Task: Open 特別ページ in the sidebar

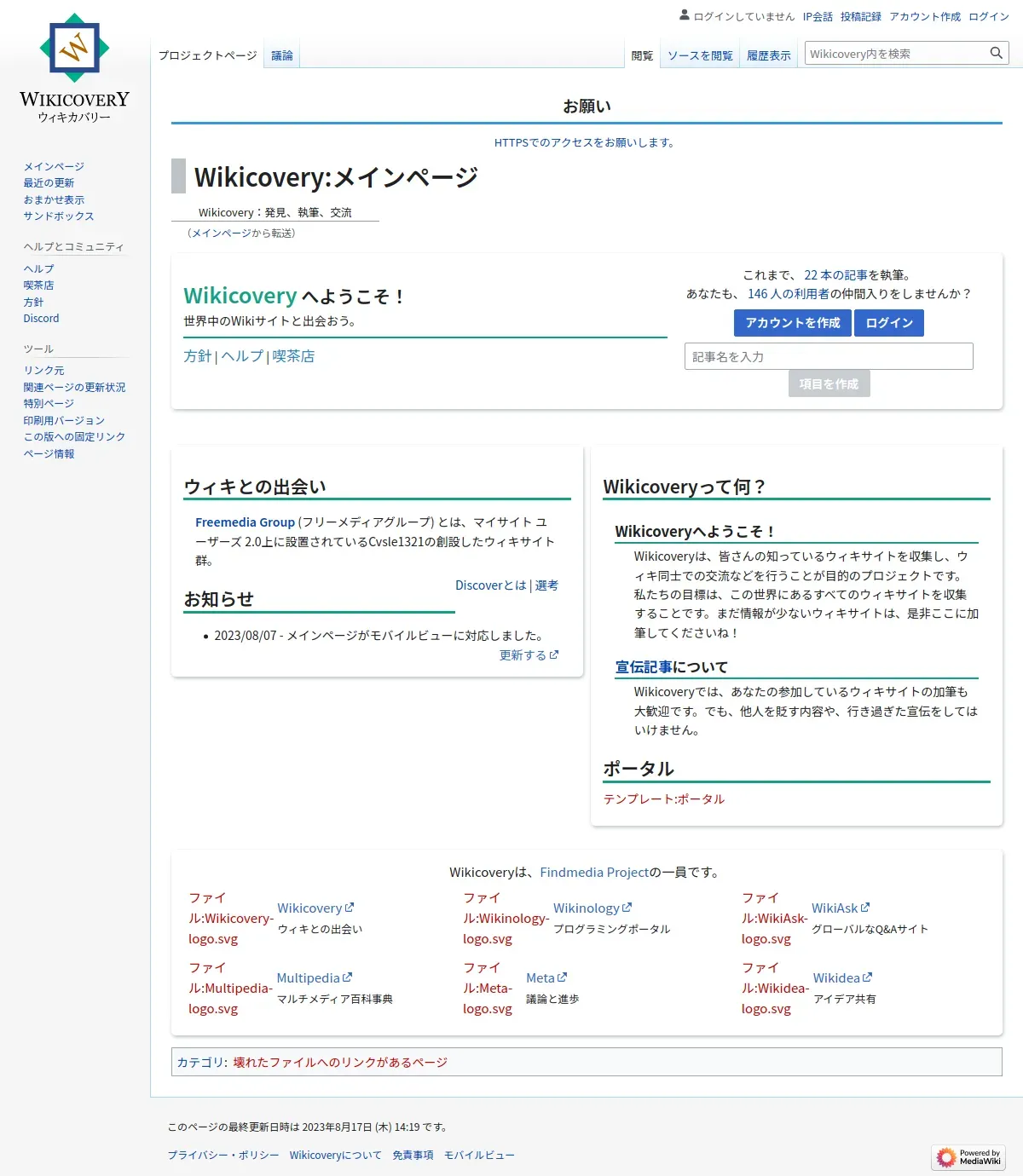Action: pyautogui.click(x=49, y=403)
